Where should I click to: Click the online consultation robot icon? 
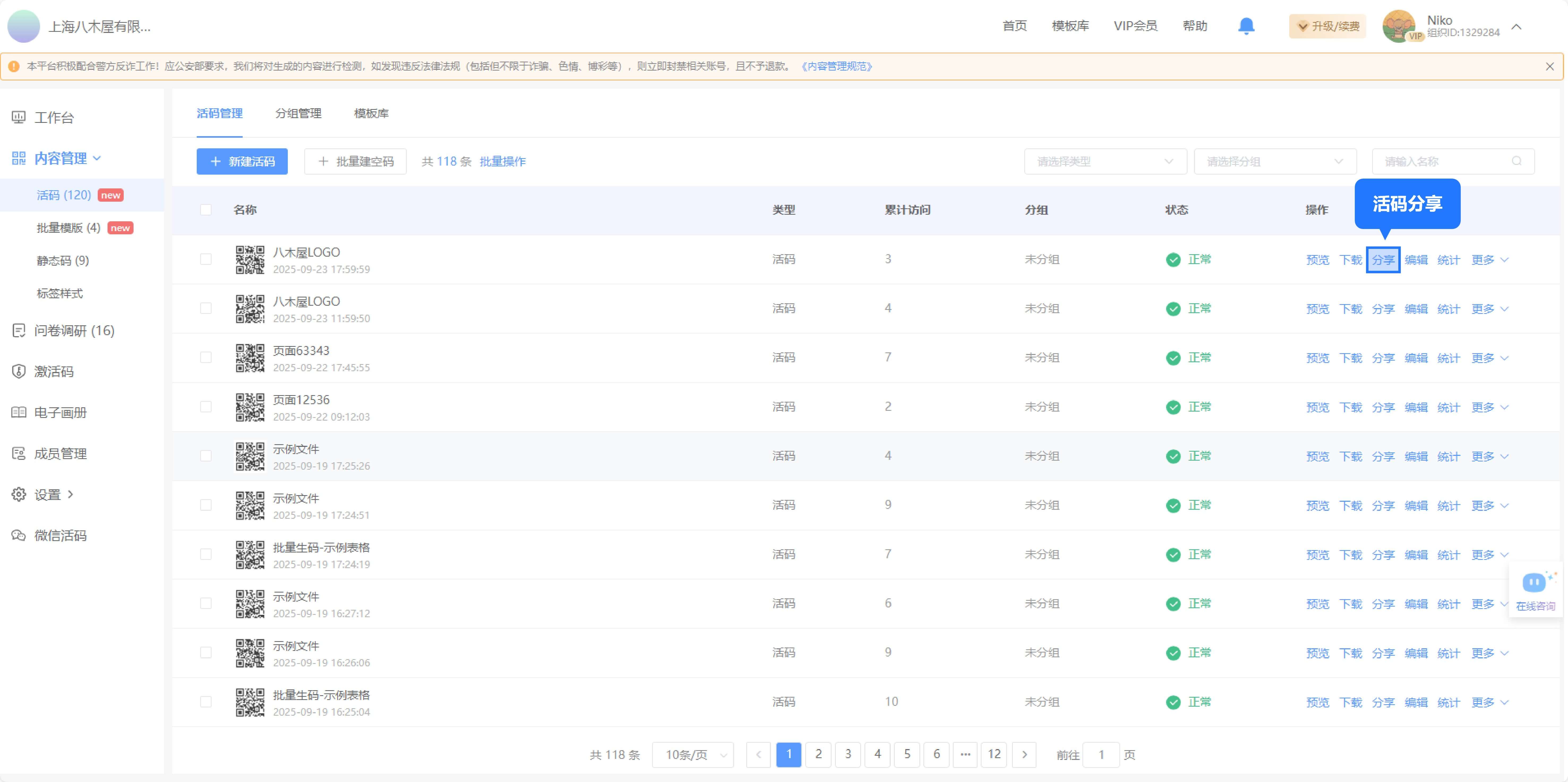click(x=1534, y=583)
